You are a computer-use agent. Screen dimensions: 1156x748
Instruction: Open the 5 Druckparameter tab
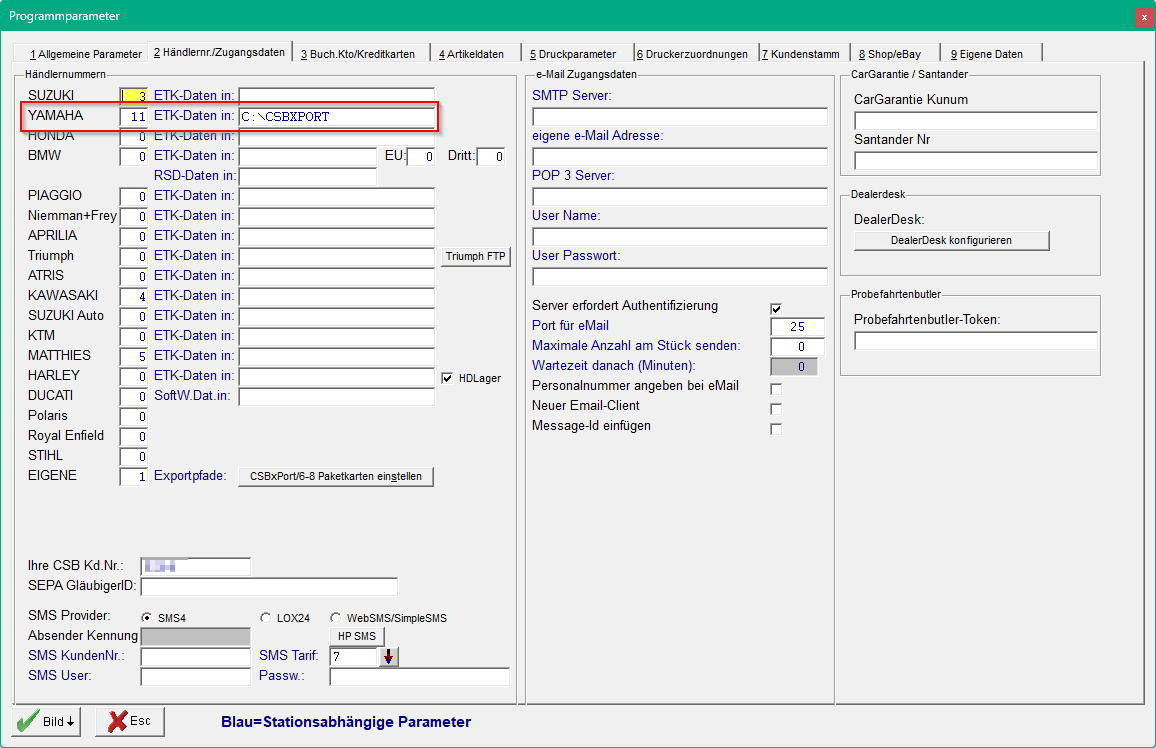573,54
